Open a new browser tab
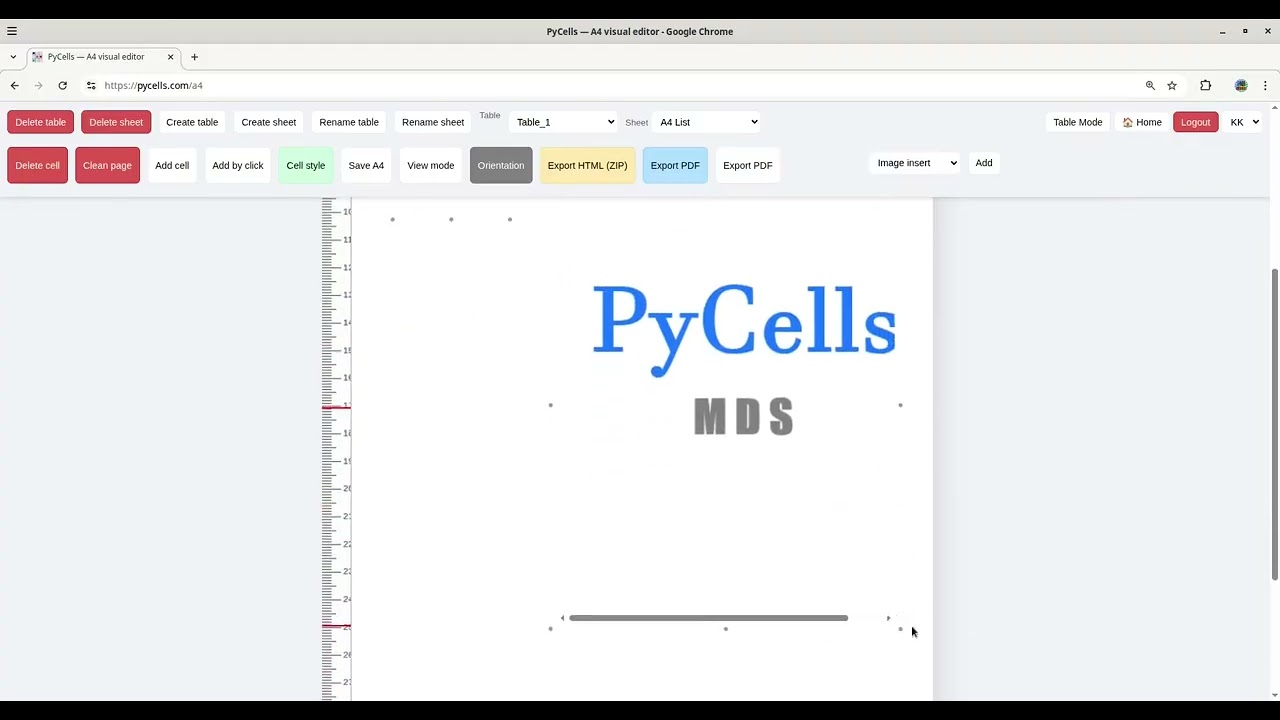This screenshot has width=1280, height=720. coord(194,57)
